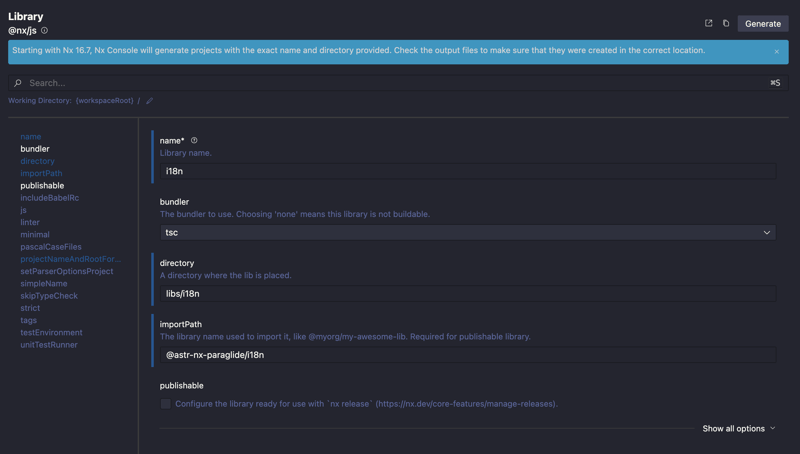Click the help icon beside name* label
Screen dimensions: 800x454
point(194,140)
